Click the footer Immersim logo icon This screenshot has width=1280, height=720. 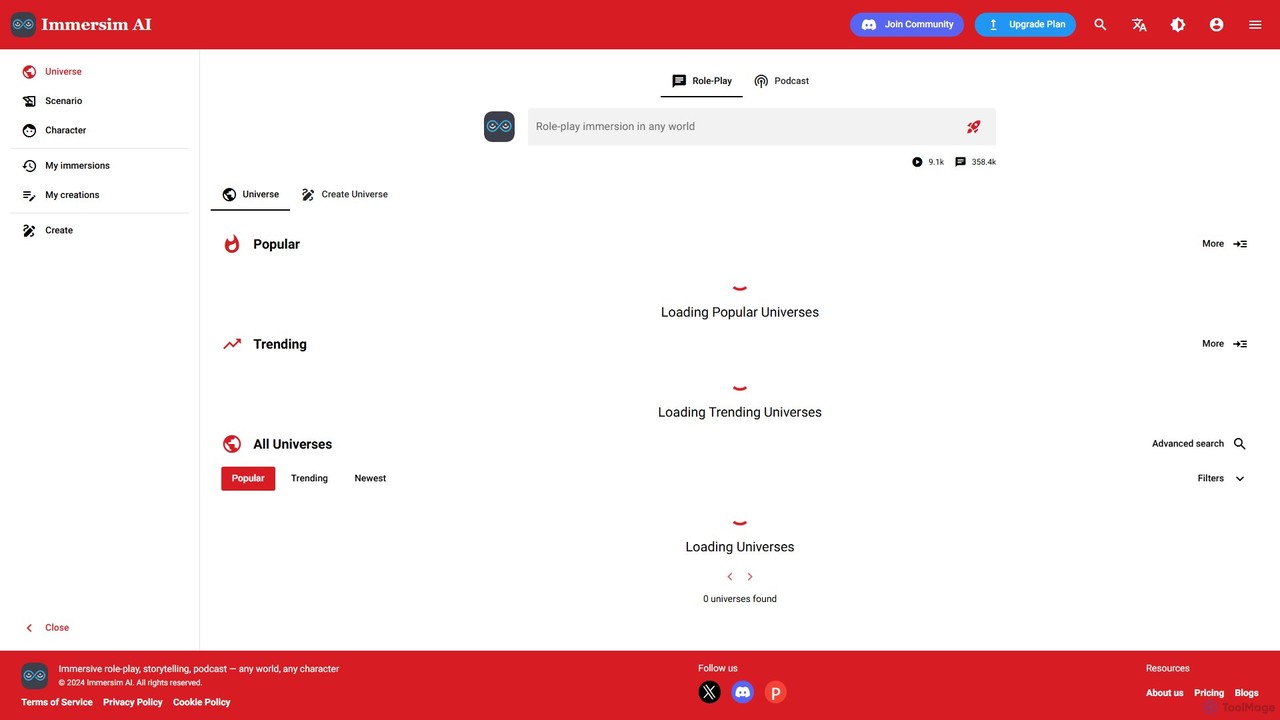(x=35, y=677)
